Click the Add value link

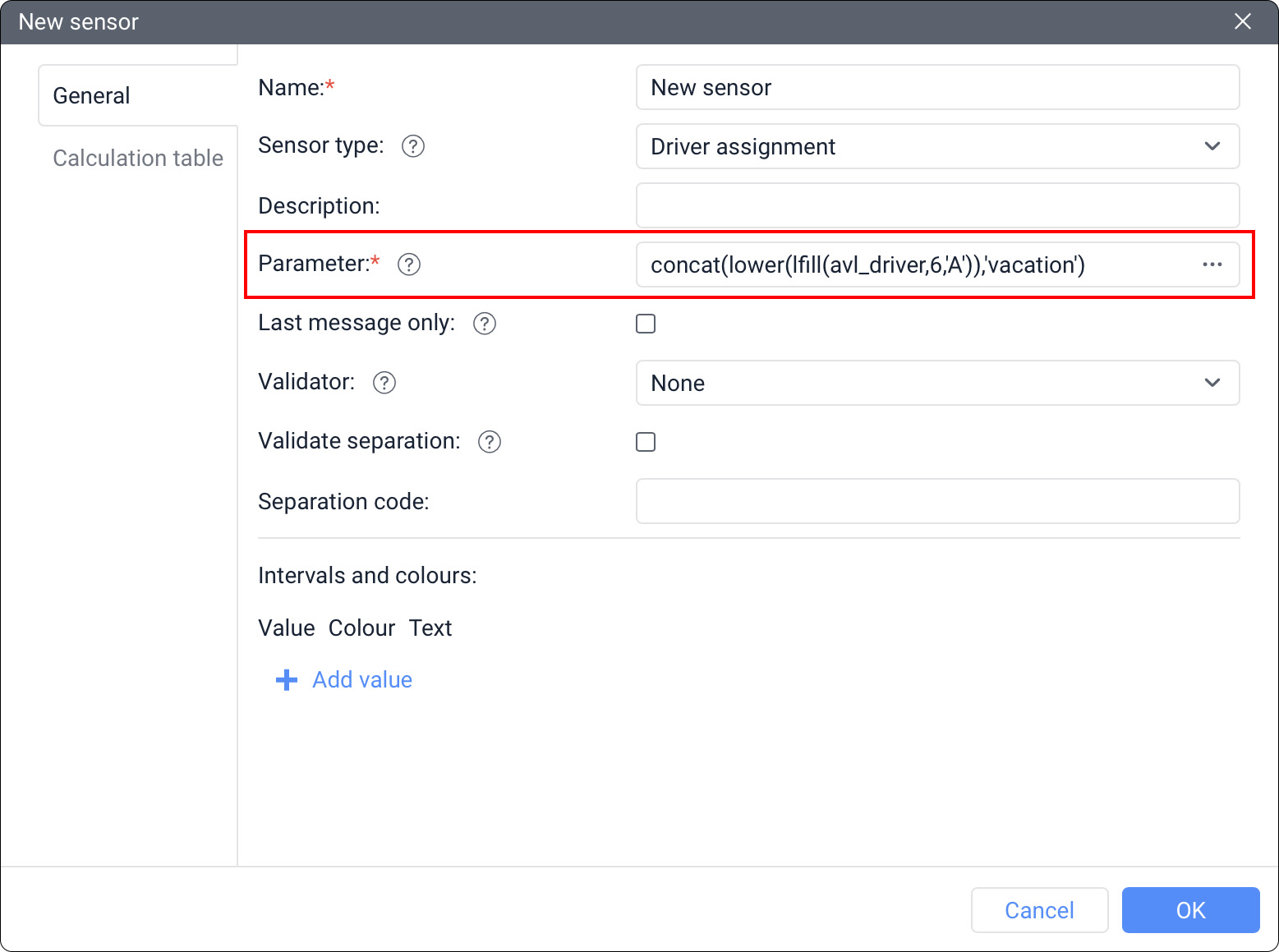pyautogui.click(x=362, y=680)
